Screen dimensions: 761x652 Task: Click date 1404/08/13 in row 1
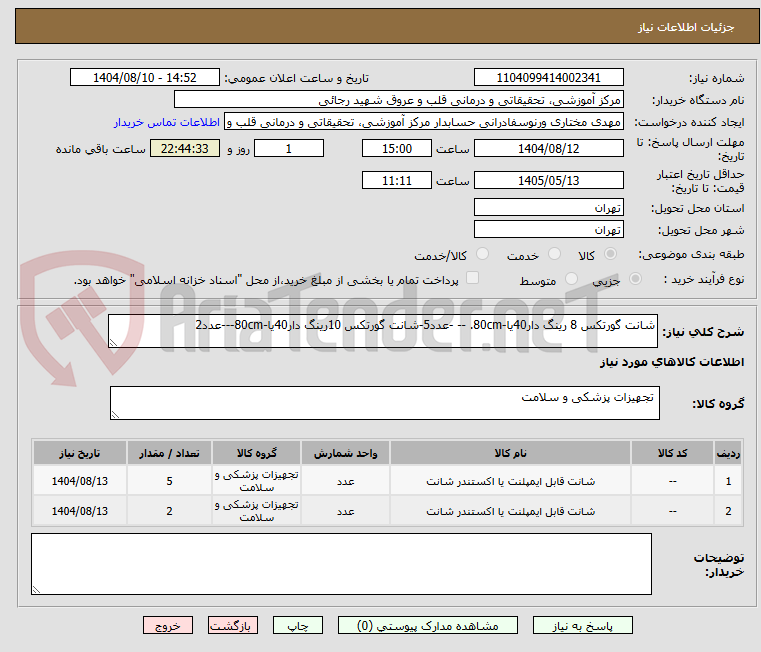point(80,481)
